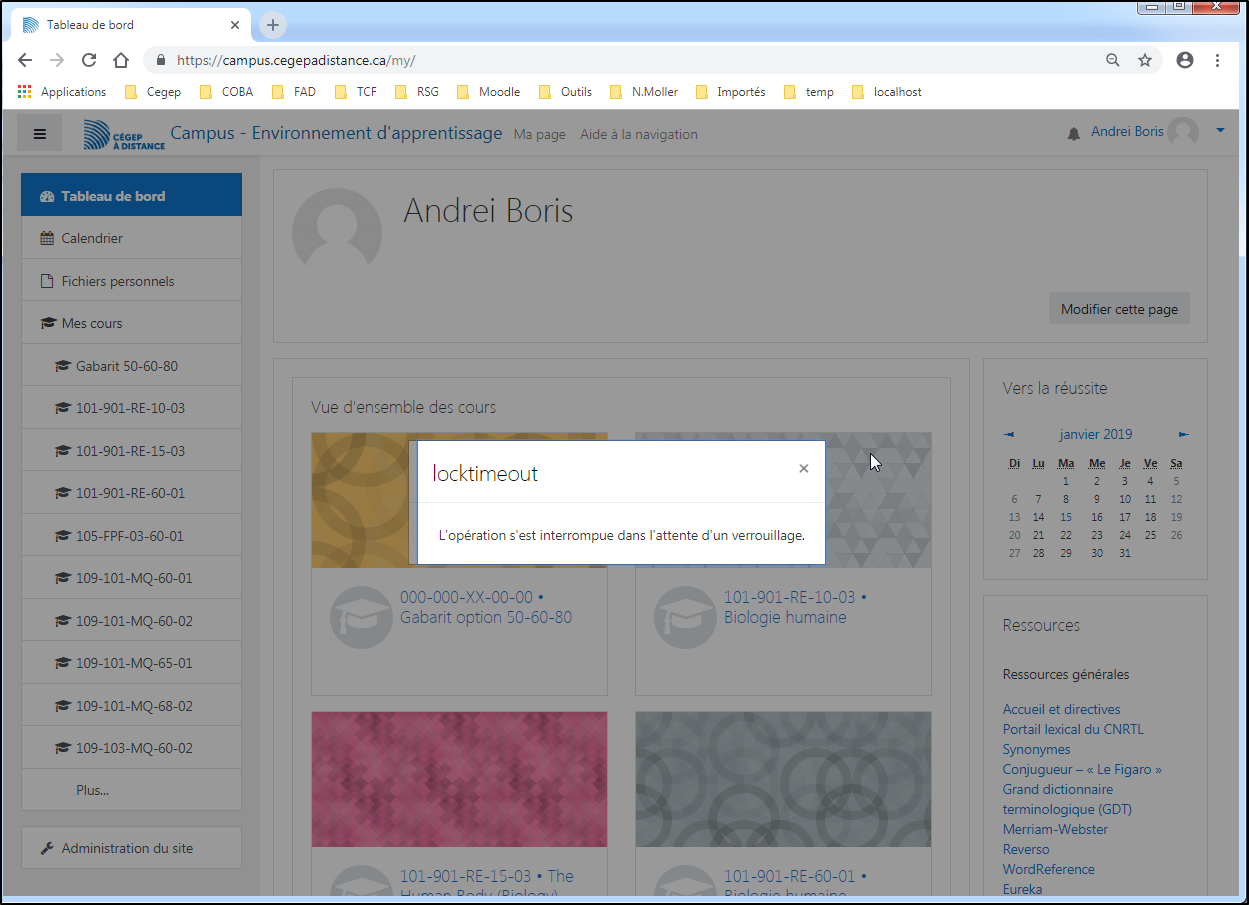Click the Cégep à distance logo

click(124, 134)
